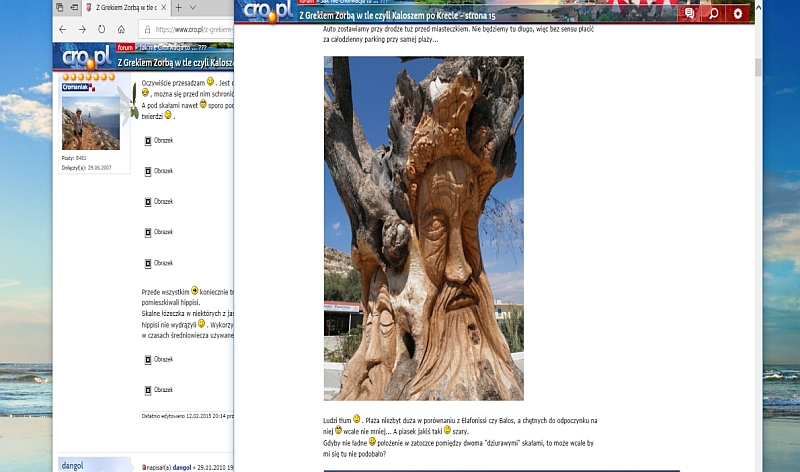Click the browser Forward arrow
The image size is (800, 472).
tap(82, 29)
